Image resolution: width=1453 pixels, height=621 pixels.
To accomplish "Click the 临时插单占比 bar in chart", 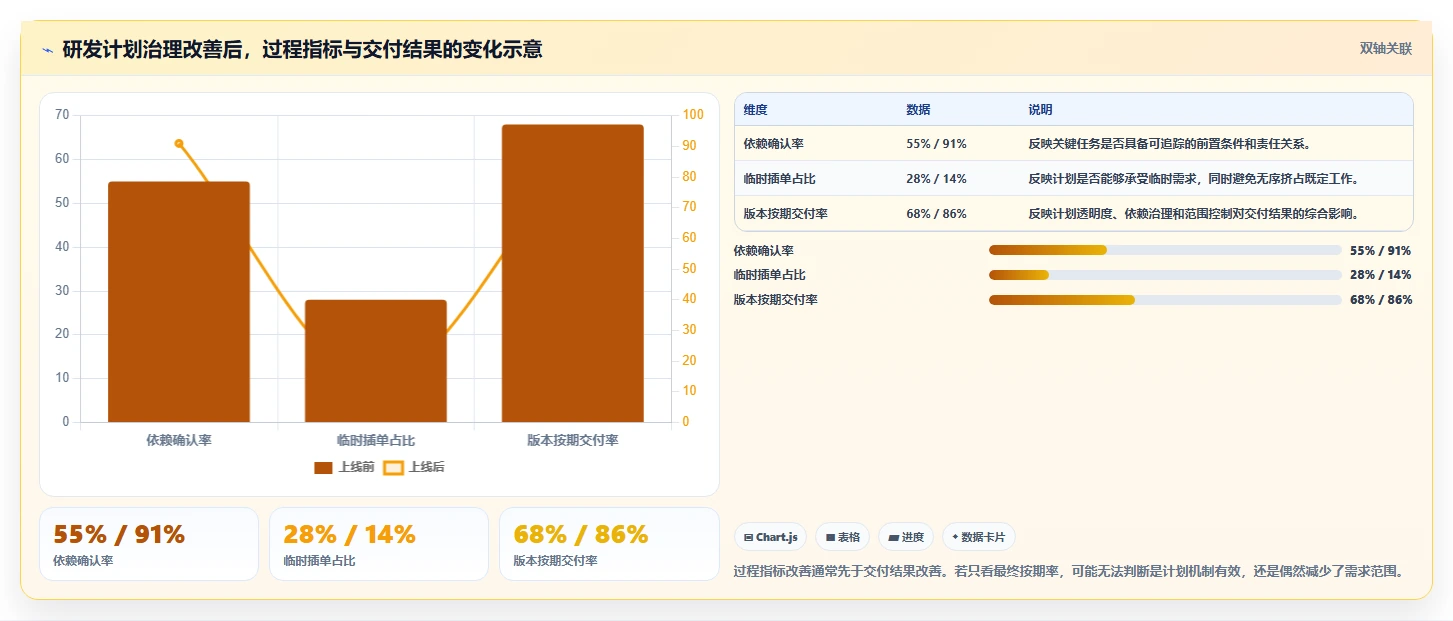I will tap(376, 361).
